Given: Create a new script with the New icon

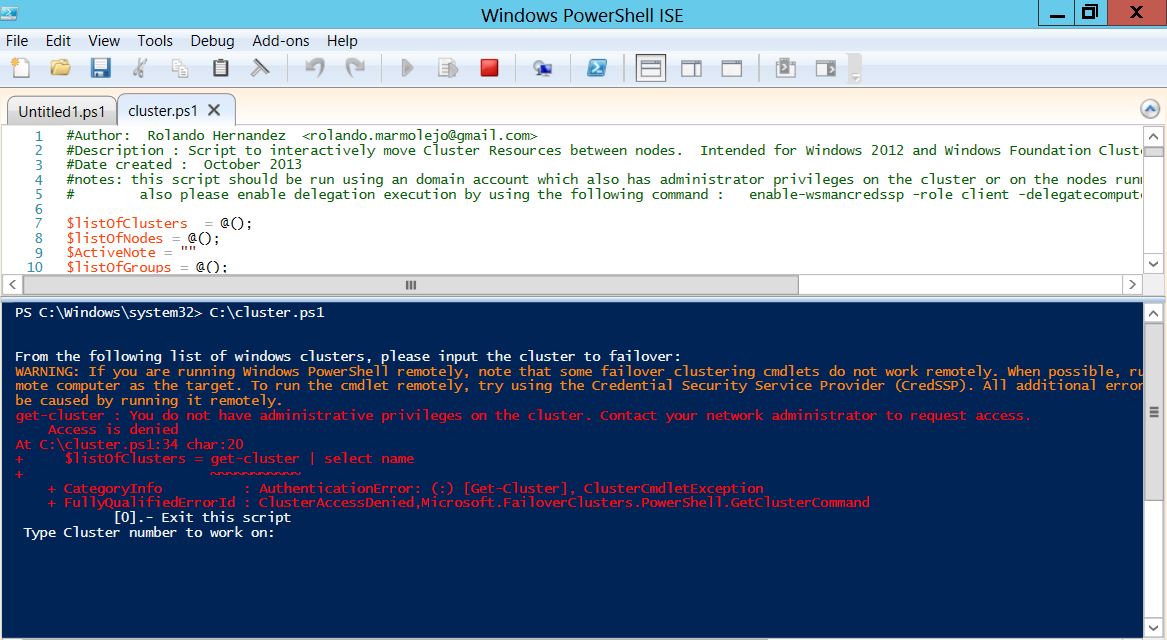Looking at the screenshot, I should pyautogui.click(x=21, y=68).
